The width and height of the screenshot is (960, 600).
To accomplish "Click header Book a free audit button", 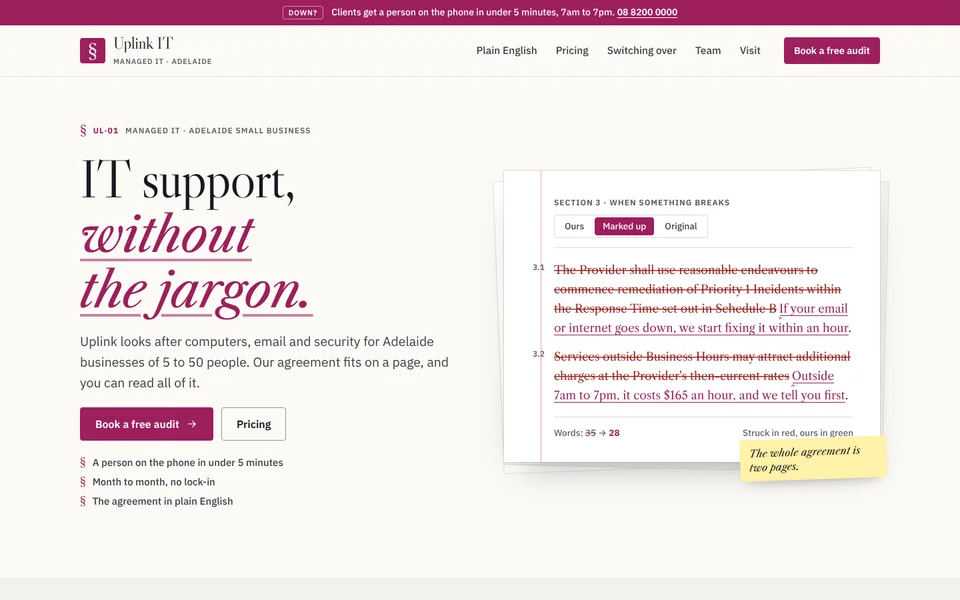I will pos(831,51).
